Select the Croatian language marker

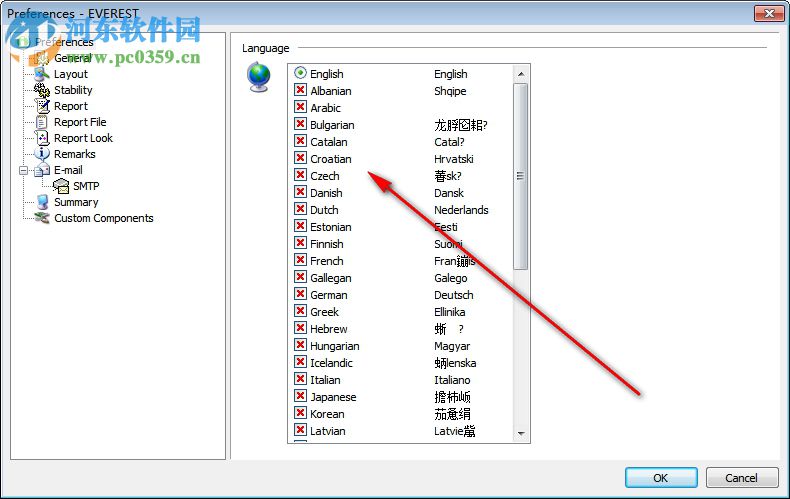300,158
